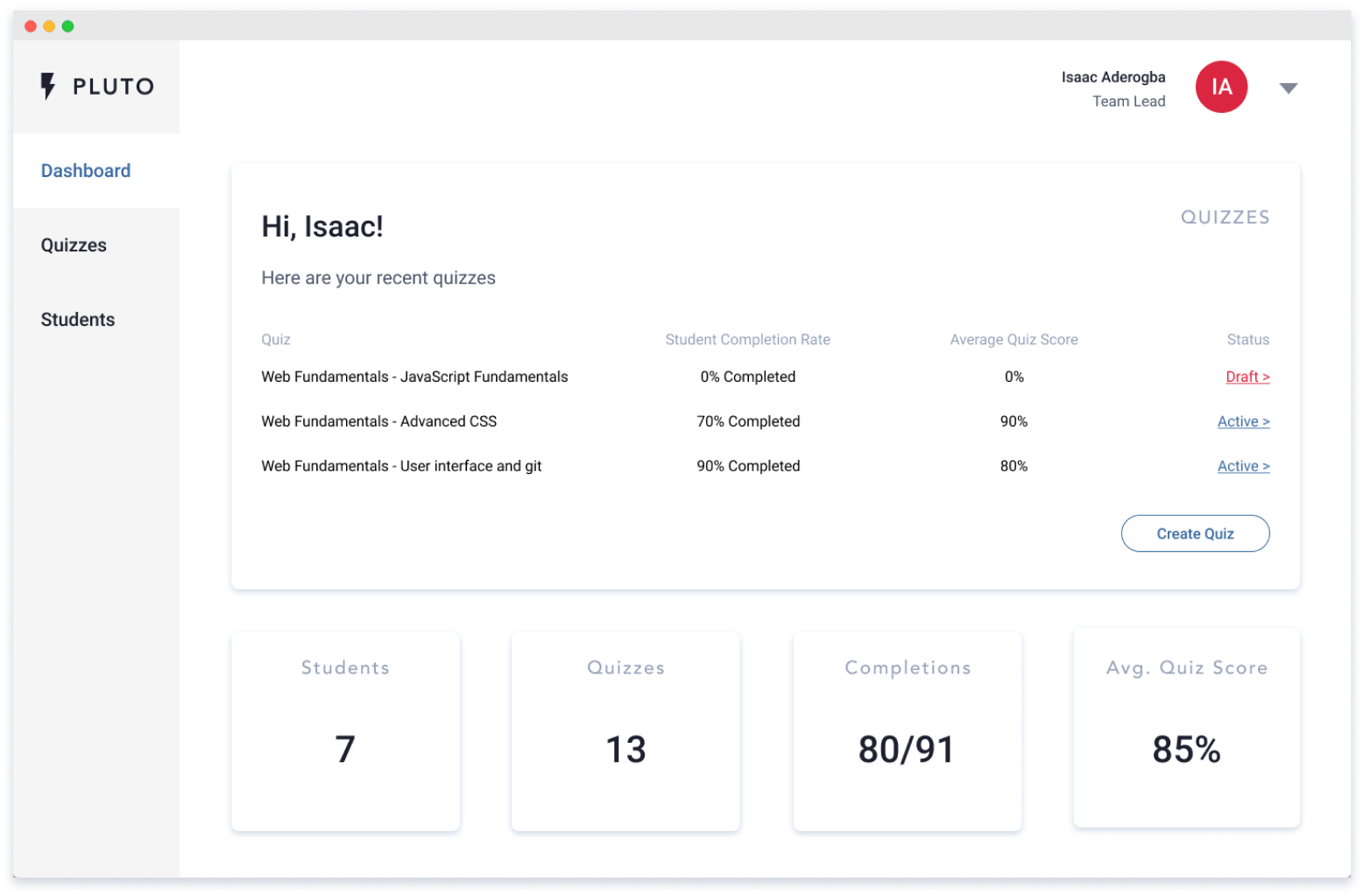Click the 0% Completed cell
Viewport: 1364px width, 896px height.
(x=748, y=377)
